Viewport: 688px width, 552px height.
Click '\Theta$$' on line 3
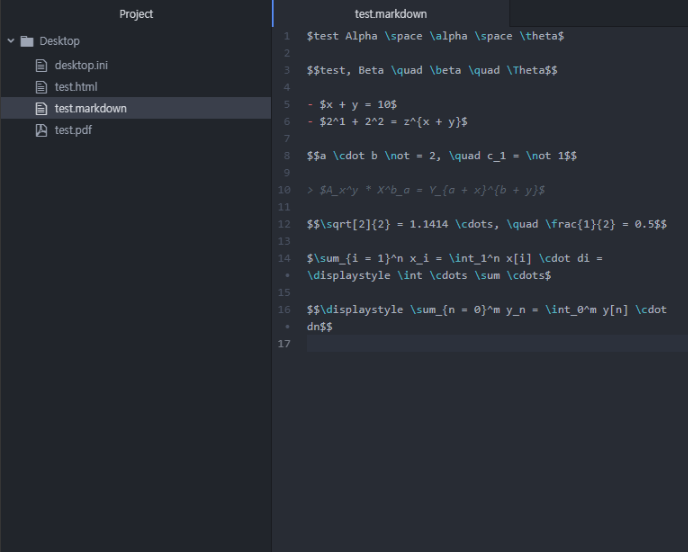coord(532,70)
